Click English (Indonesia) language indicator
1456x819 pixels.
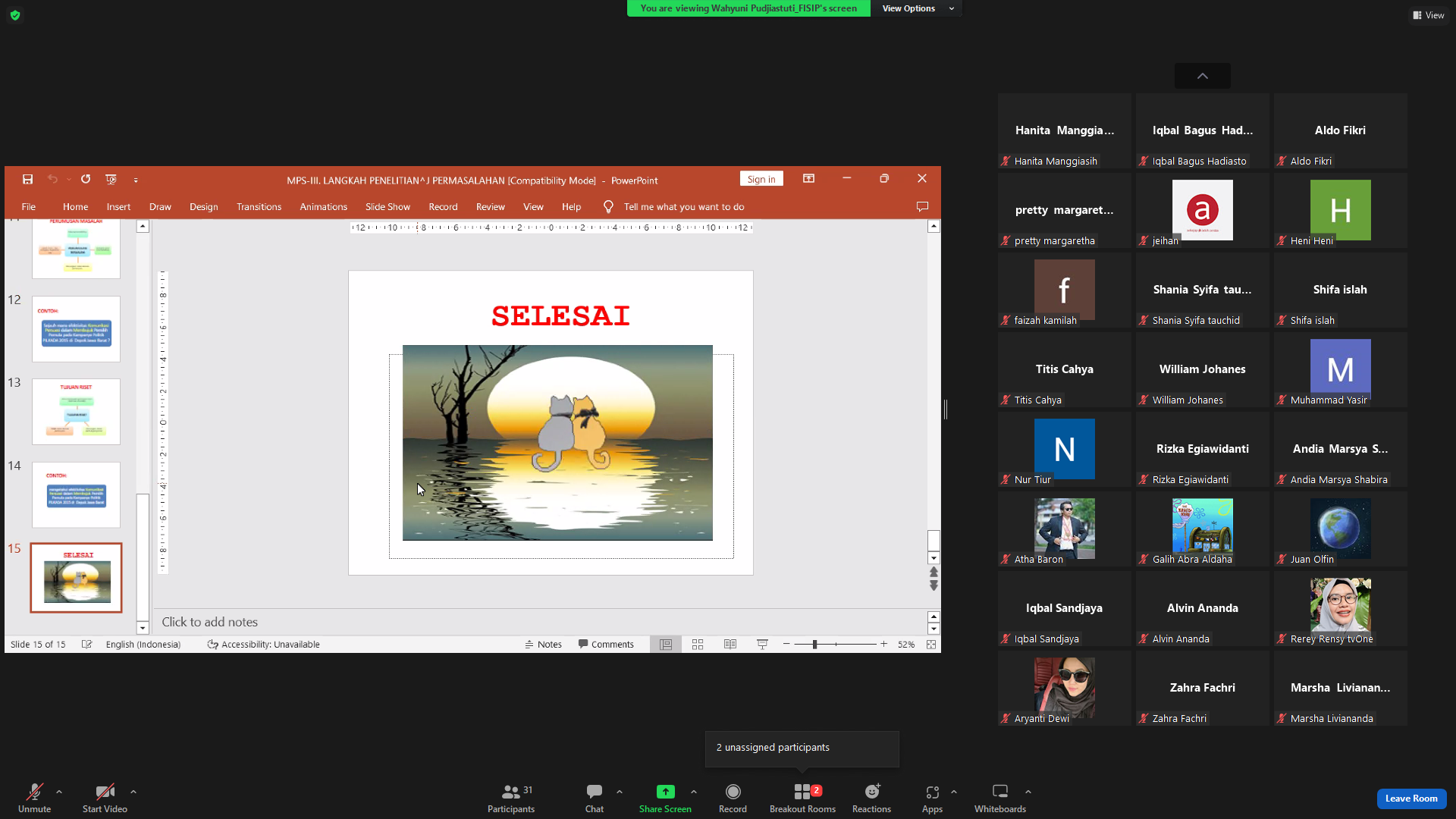point(143,644)
